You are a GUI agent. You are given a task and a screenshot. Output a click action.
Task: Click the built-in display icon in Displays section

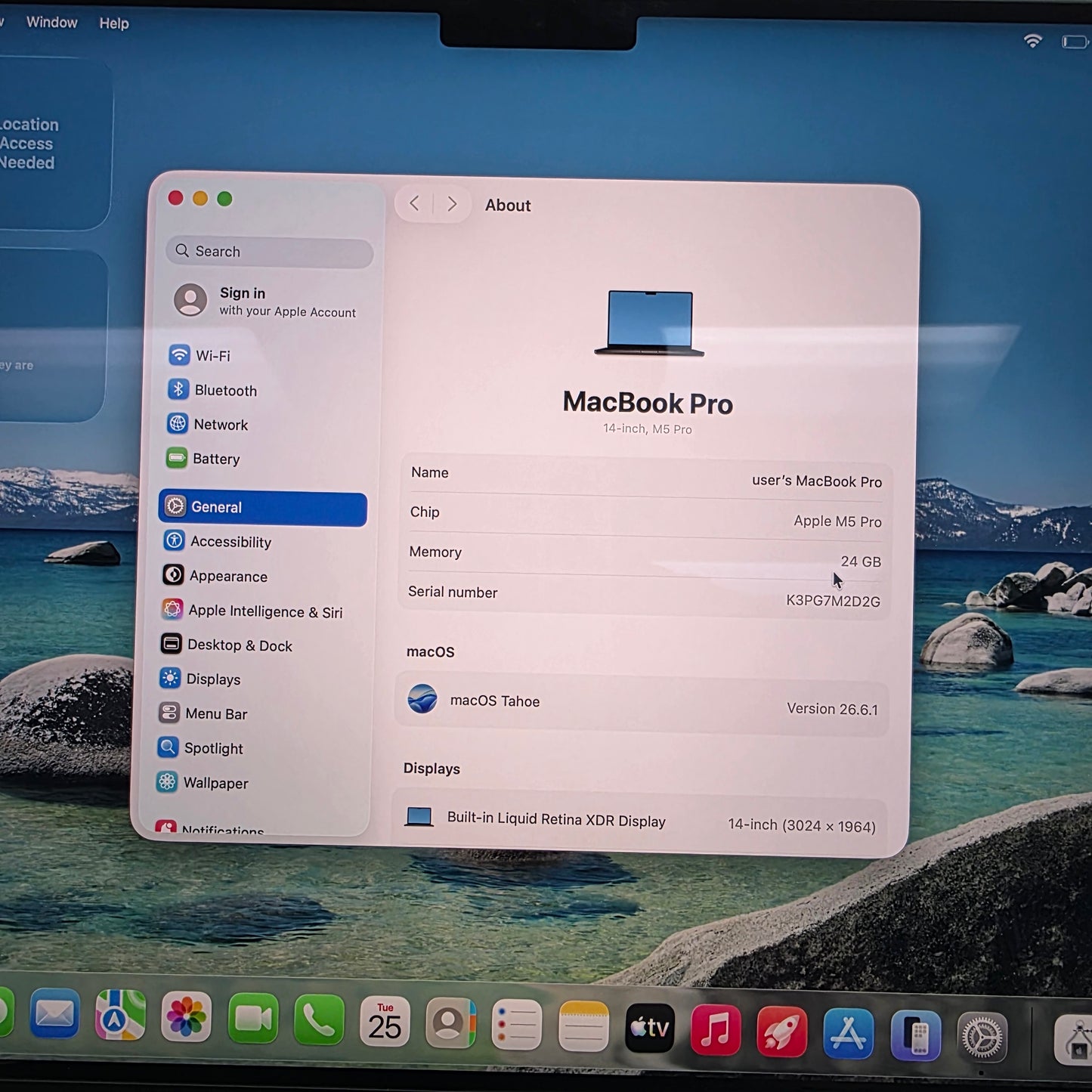click(x=419, y=816)
